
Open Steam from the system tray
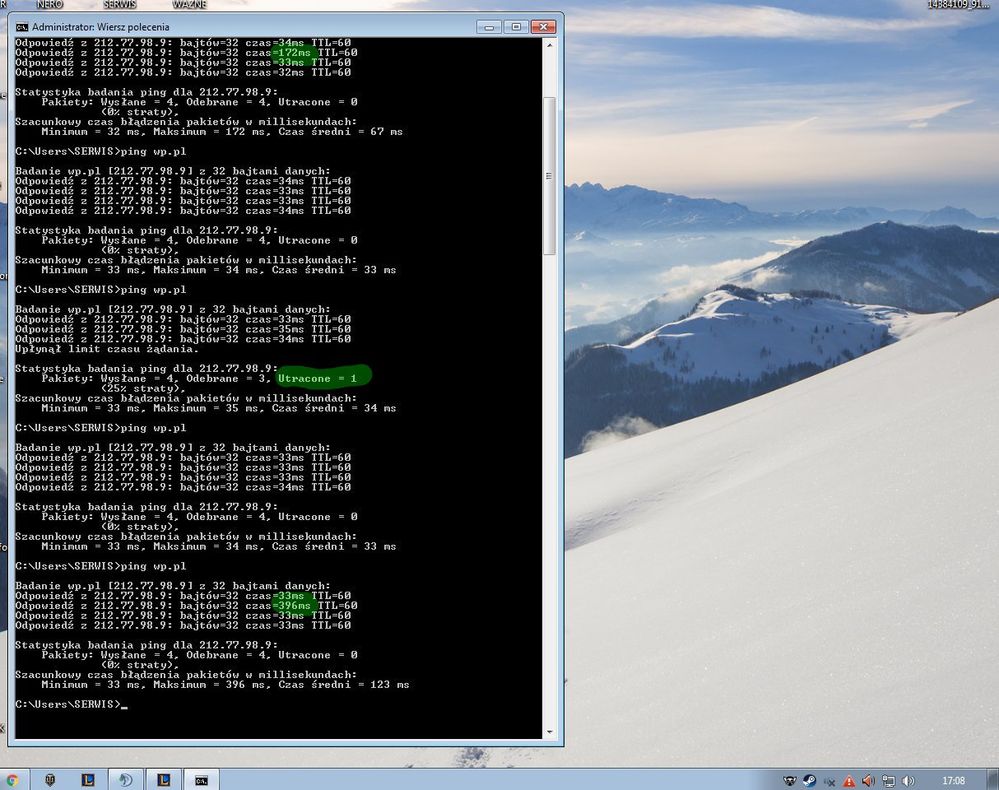[x=808, y=780]
